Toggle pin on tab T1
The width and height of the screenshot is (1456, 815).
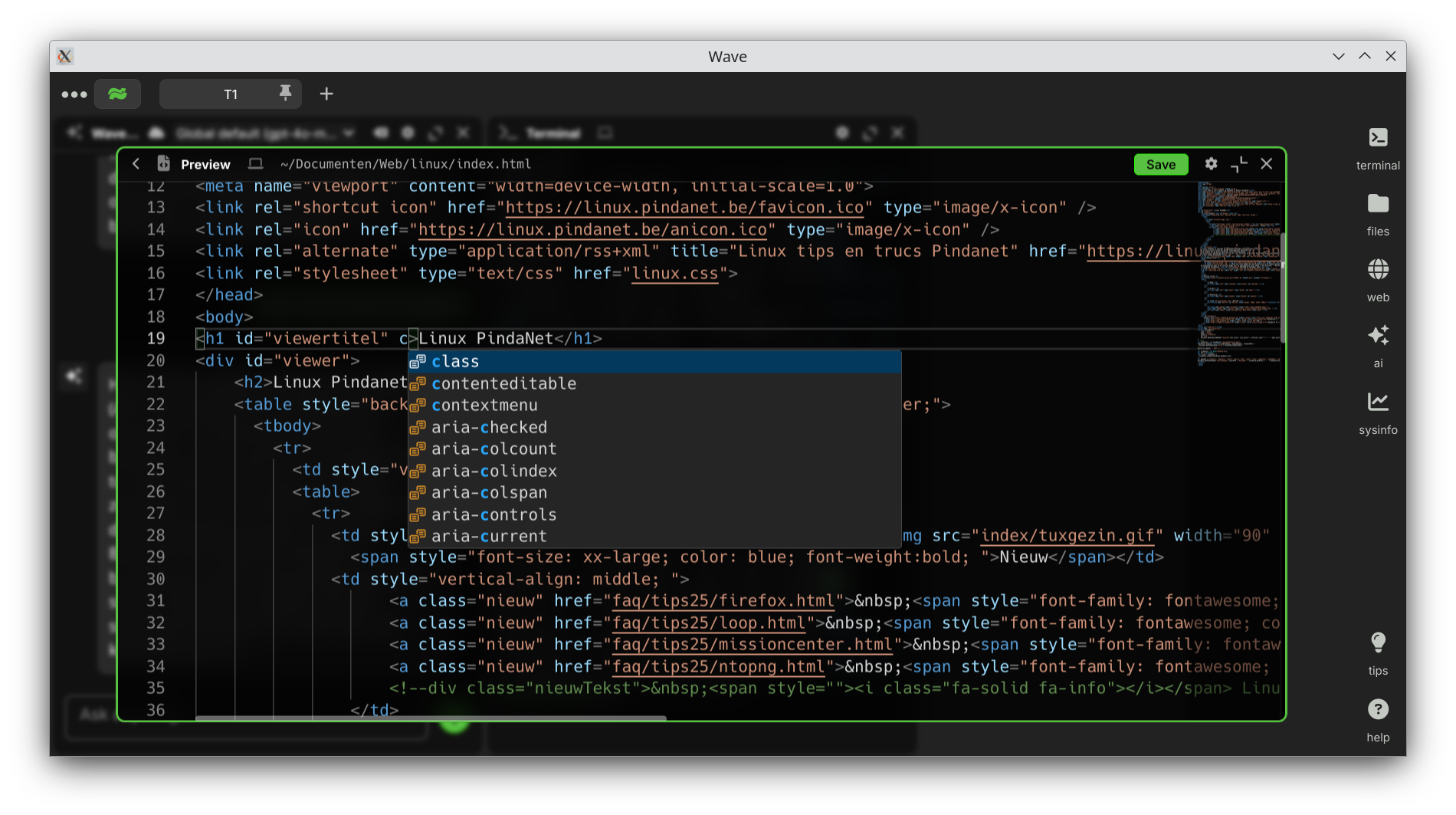285,94
